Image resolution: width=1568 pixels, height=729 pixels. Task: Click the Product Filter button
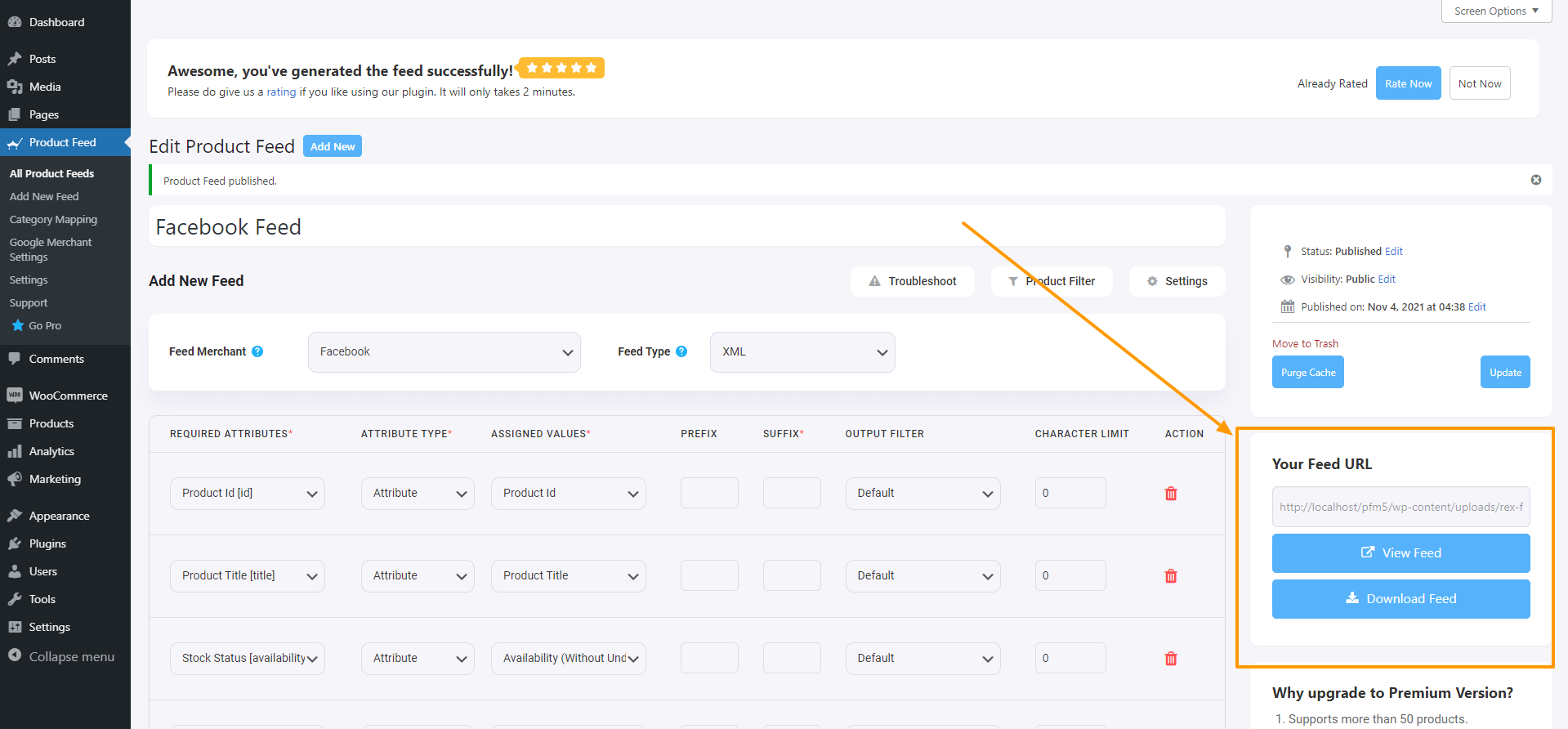tap(1052, 281)
